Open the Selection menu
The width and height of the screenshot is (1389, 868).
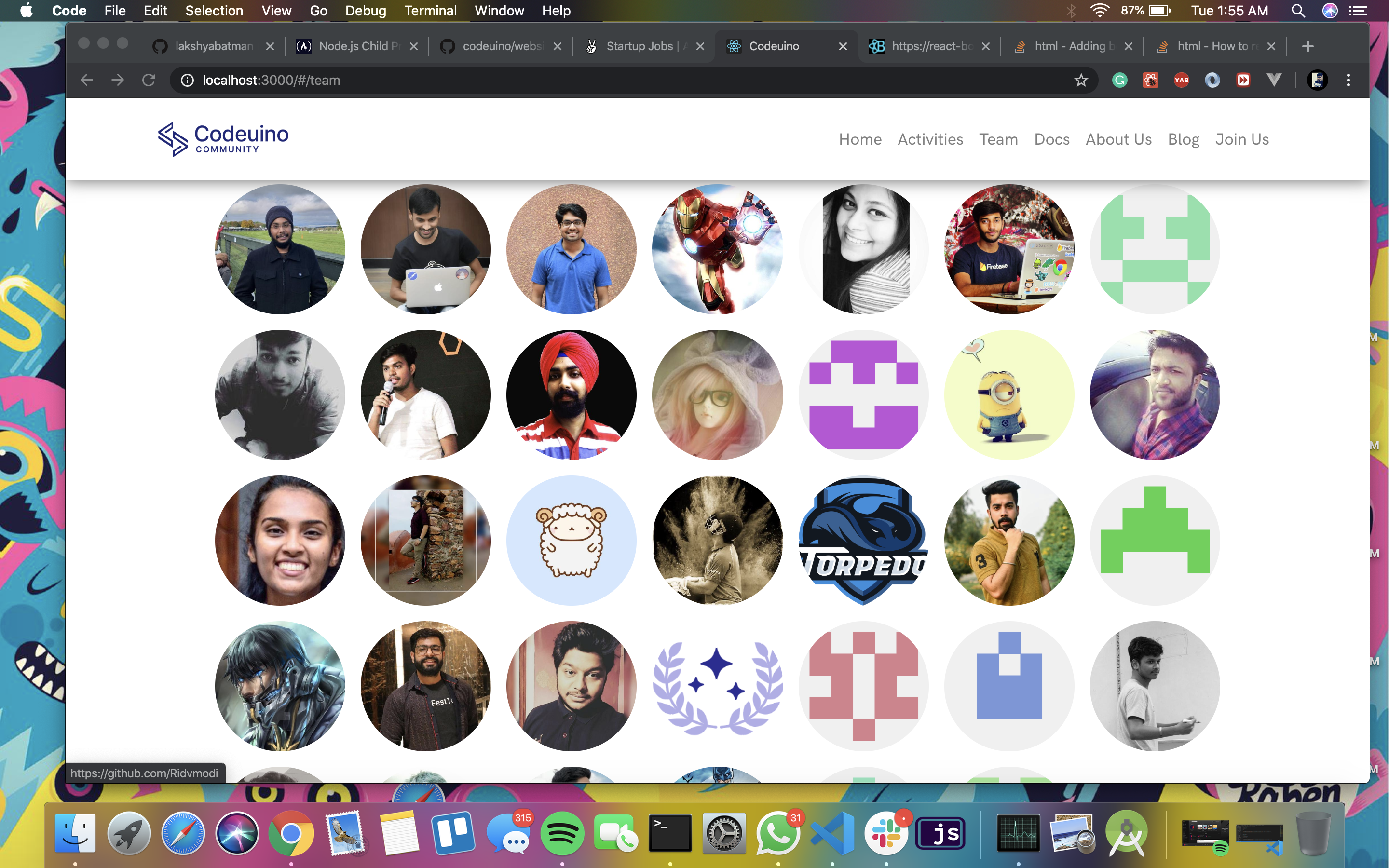tap(214, 11)
